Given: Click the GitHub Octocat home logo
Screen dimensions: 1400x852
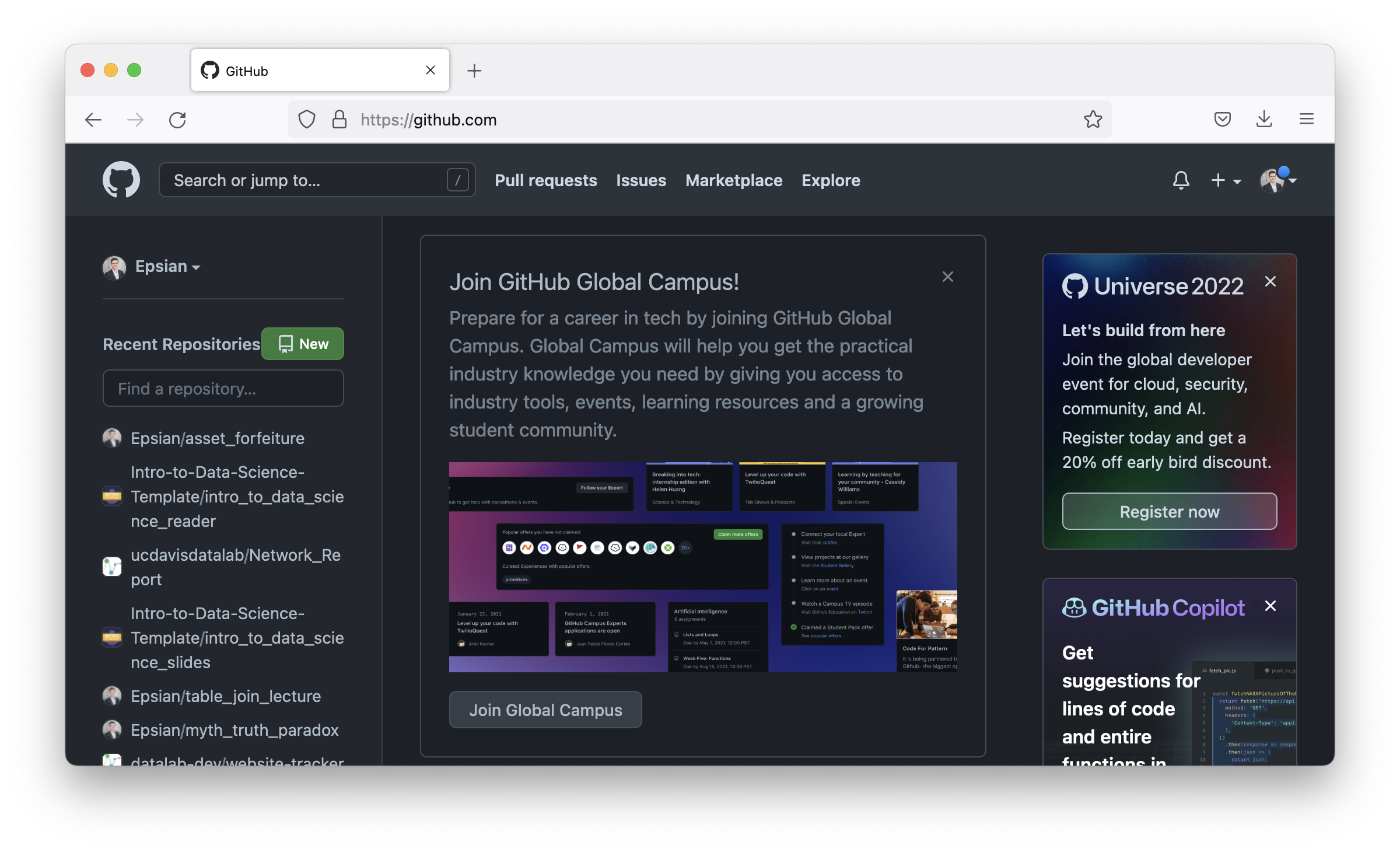Looking at the screenshot, I should pyautogui.click(x=121, y=180).
